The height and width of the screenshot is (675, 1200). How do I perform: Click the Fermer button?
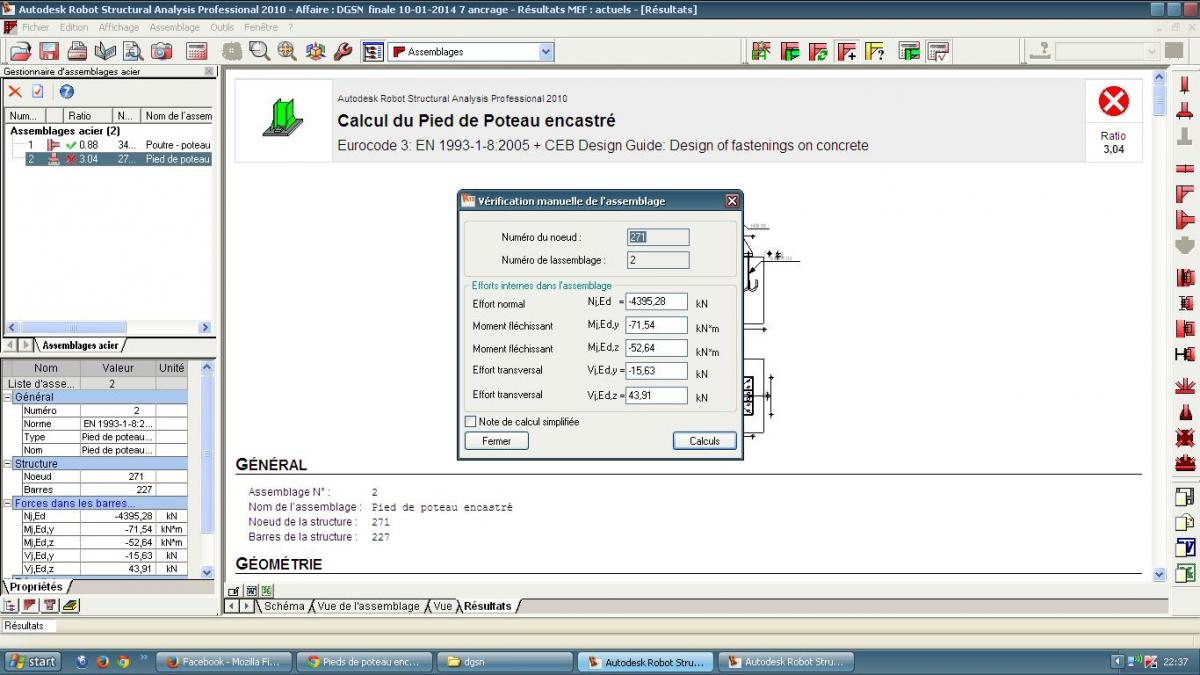coord(497,441)
